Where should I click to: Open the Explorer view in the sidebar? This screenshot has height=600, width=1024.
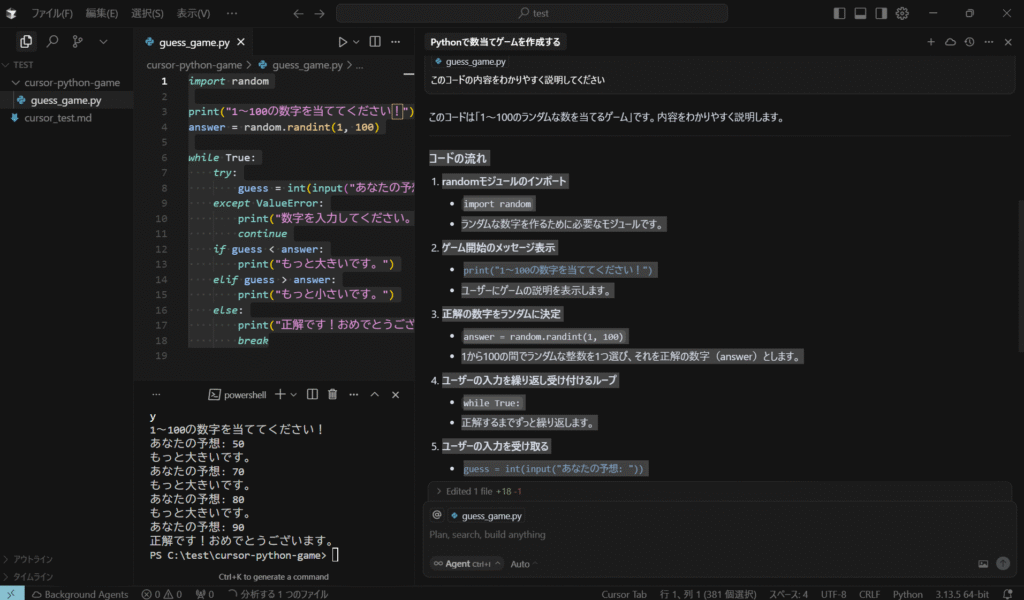(26, 42)
